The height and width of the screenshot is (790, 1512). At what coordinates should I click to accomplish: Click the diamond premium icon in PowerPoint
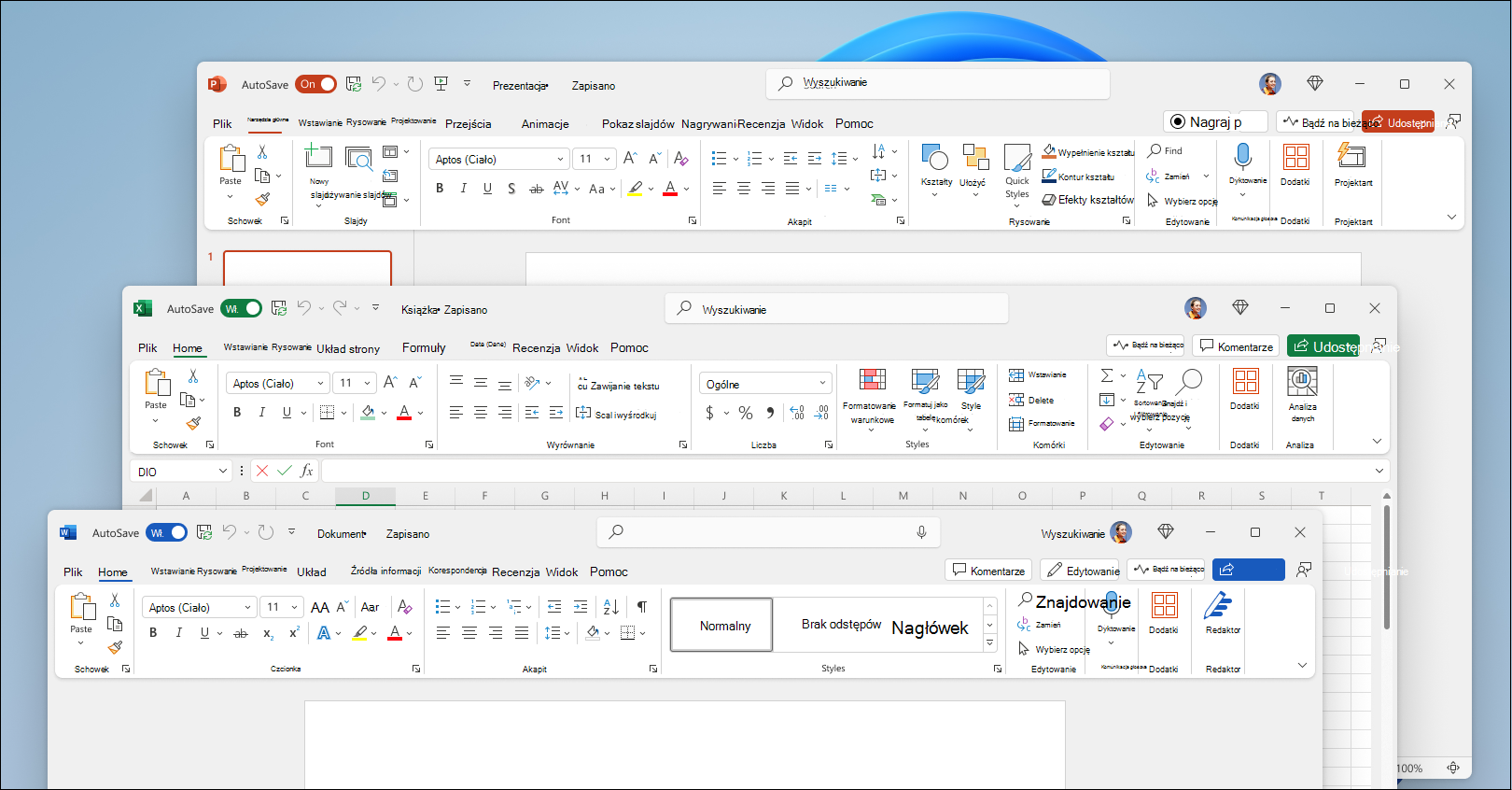coord(1315,83)
